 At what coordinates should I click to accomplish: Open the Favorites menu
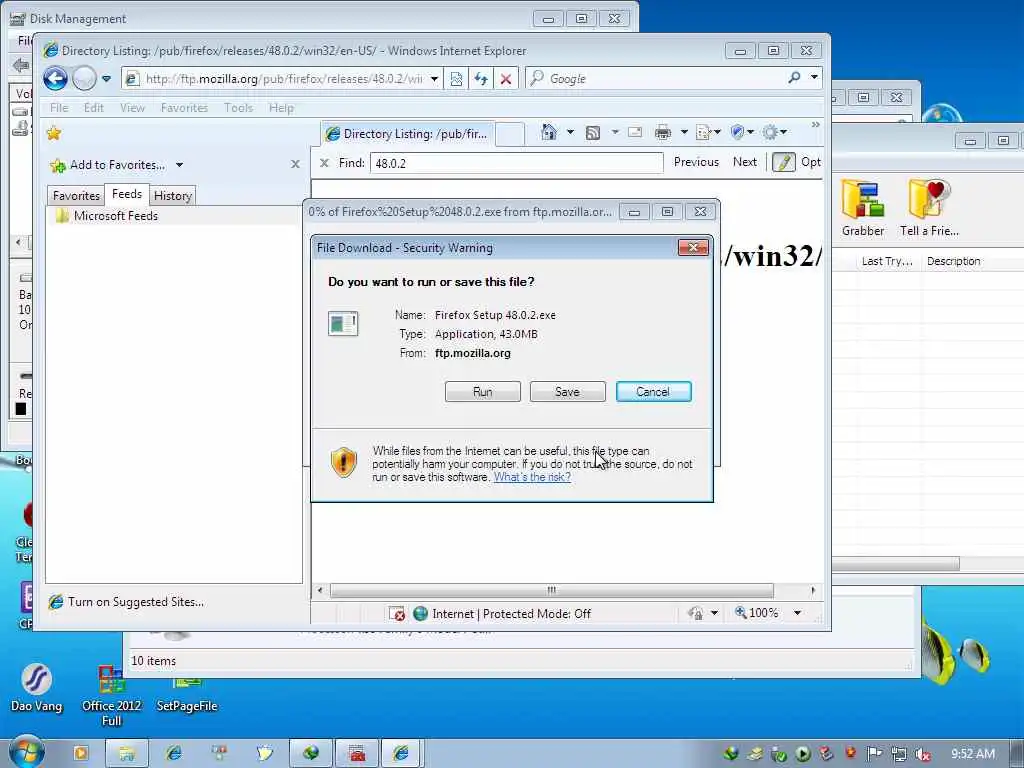pyautogui.click(x=184, y=108)
